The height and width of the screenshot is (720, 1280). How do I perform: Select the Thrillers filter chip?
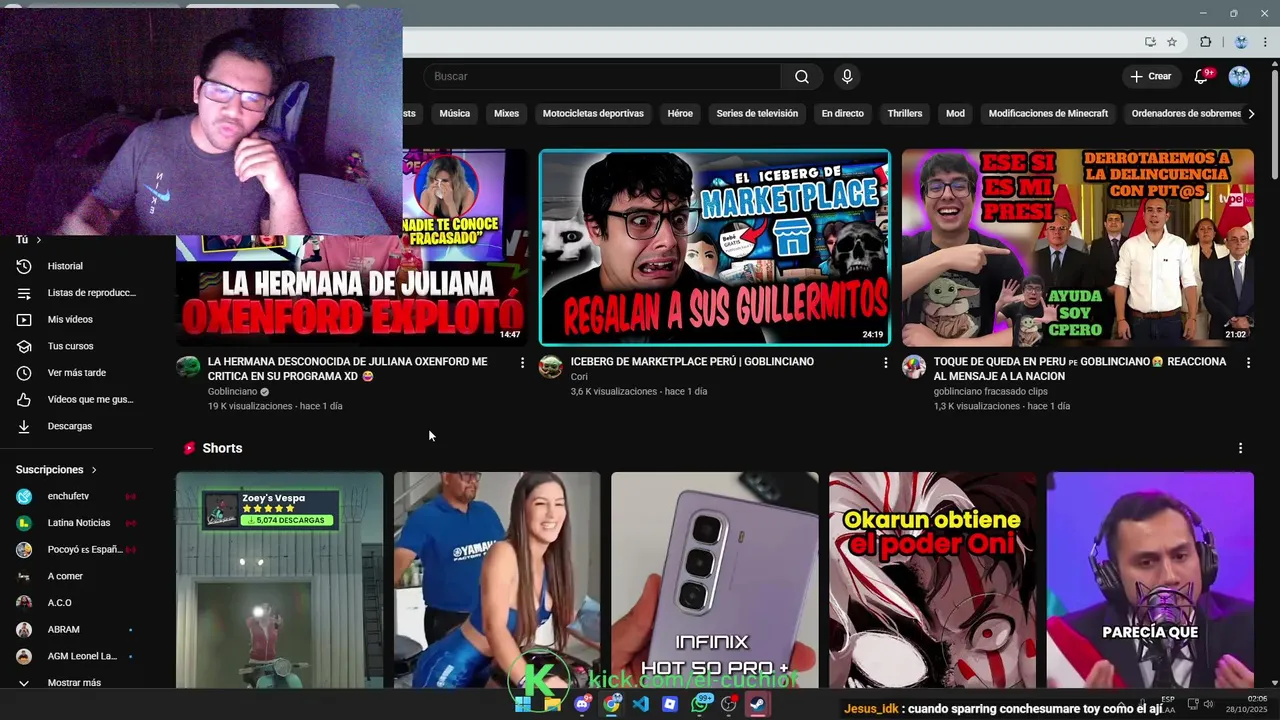click(905, 114)
